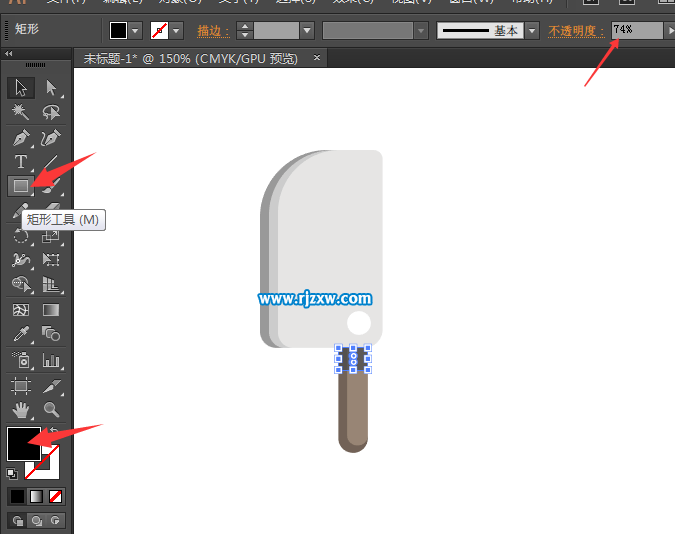Open the 不透明度 opacity panel link

point(576,31)
